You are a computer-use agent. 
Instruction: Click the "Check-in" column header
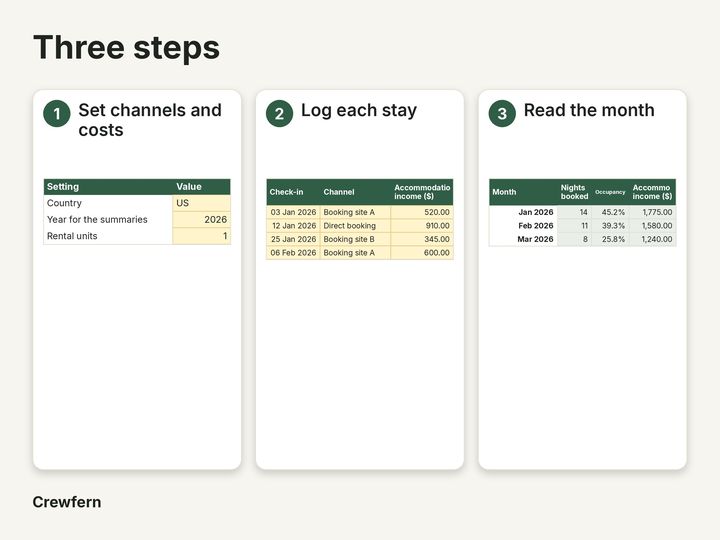[293, 192]
